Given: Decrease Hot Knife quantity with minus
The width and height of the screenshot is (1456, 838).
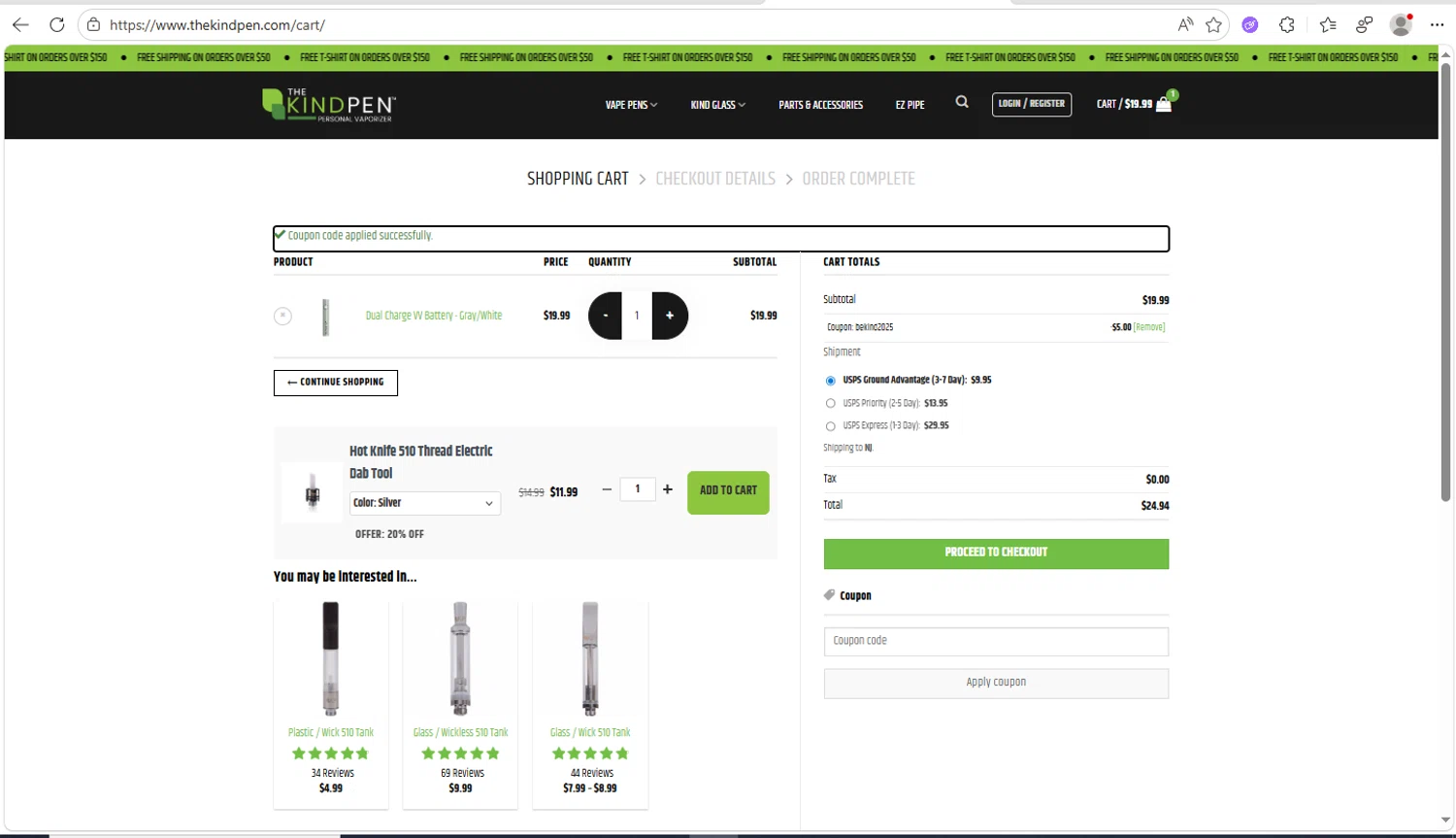Looking at the screenshot, I should coord(607,489).
